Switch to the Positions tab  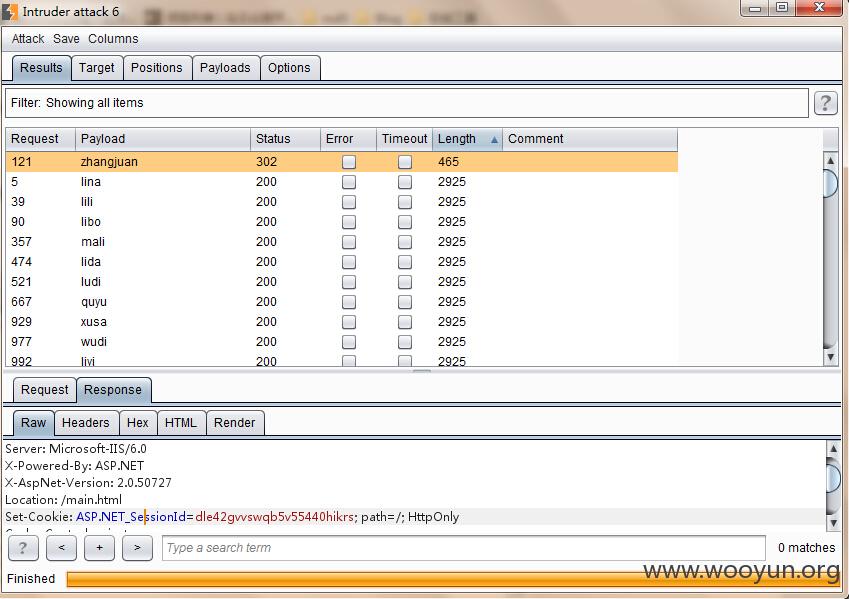[156, 68]
